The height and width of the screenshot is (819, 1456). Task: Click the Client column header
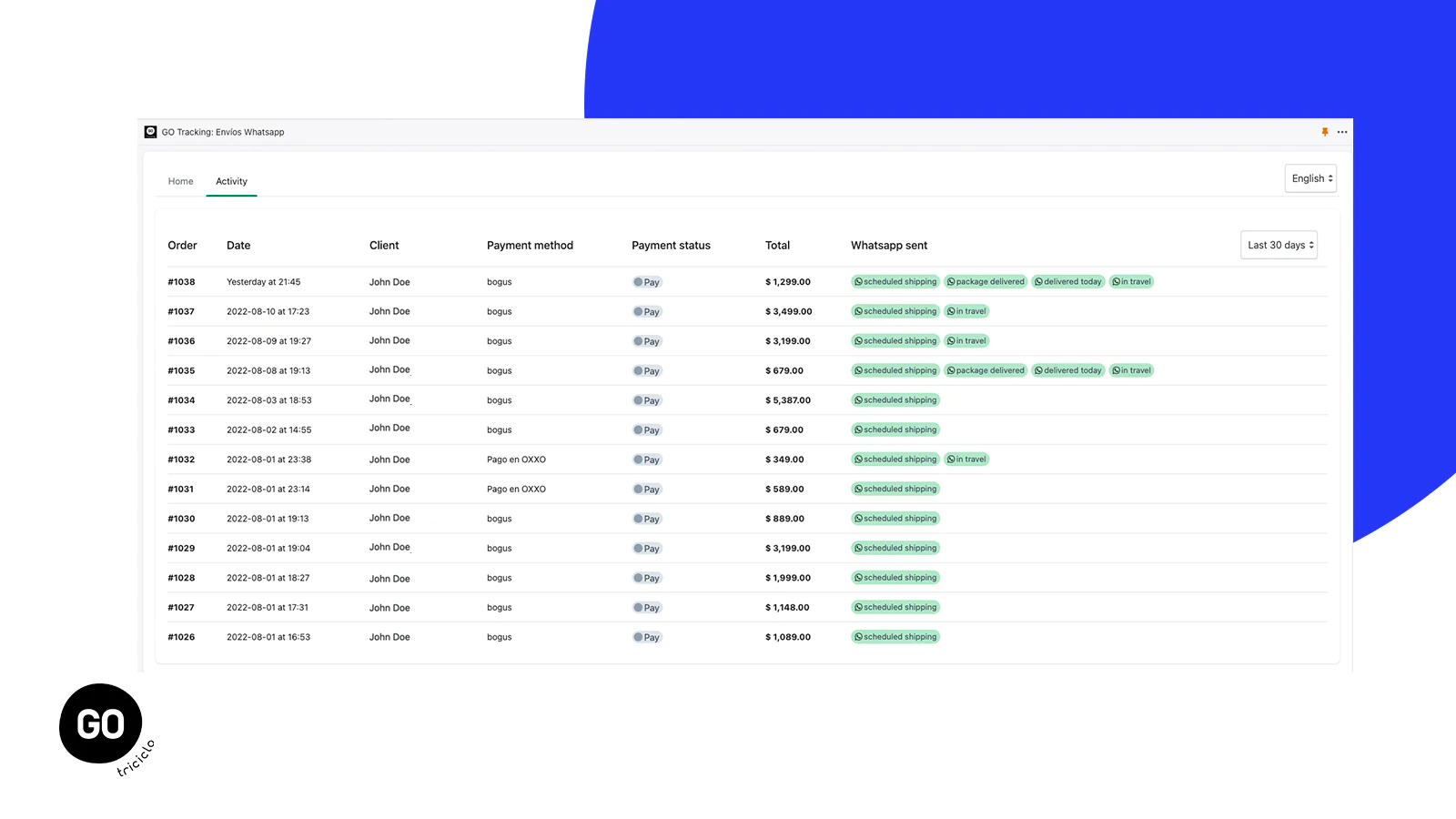coord(384,246)
